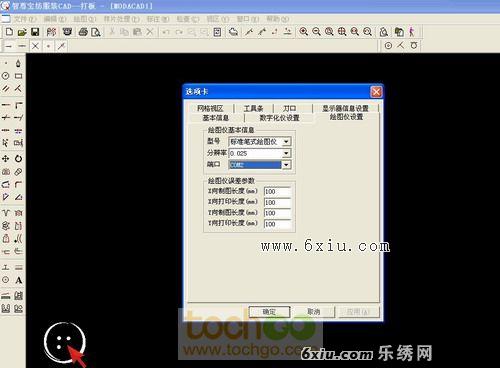The image size is (500, 368).
Task: Click the Save floppy-disk icon
Action: 35,32
